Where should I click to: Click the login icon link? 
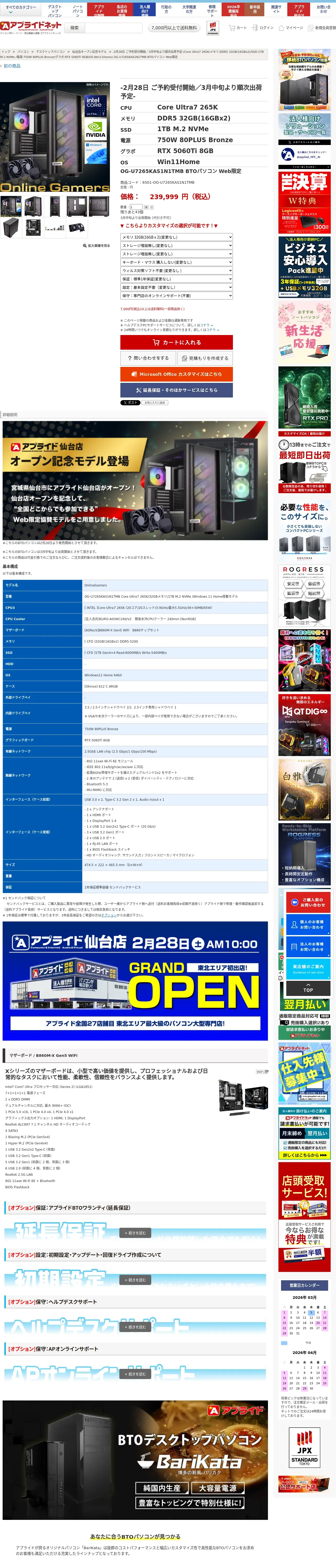point(263,27)
